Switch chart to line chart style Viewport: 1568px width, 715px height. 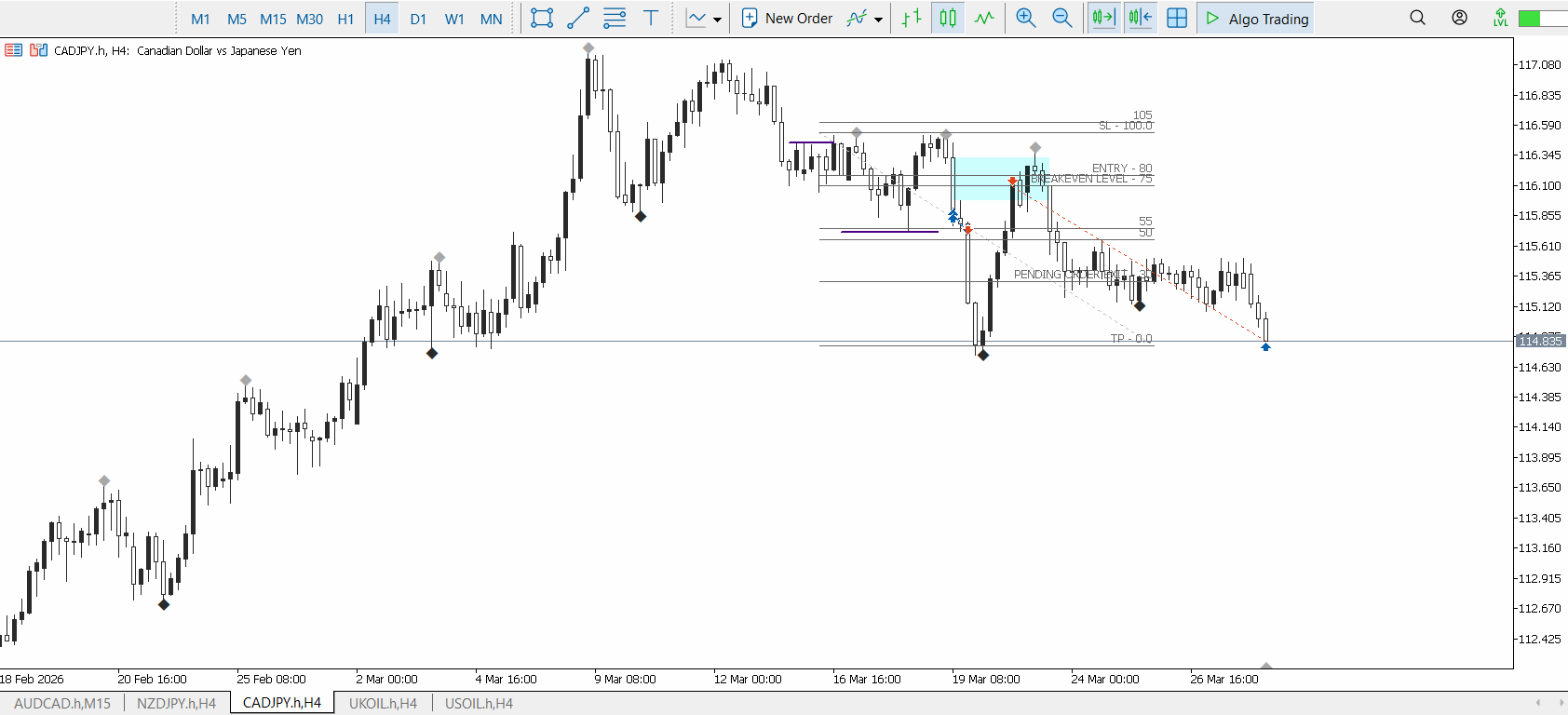(x=984, y=19)
